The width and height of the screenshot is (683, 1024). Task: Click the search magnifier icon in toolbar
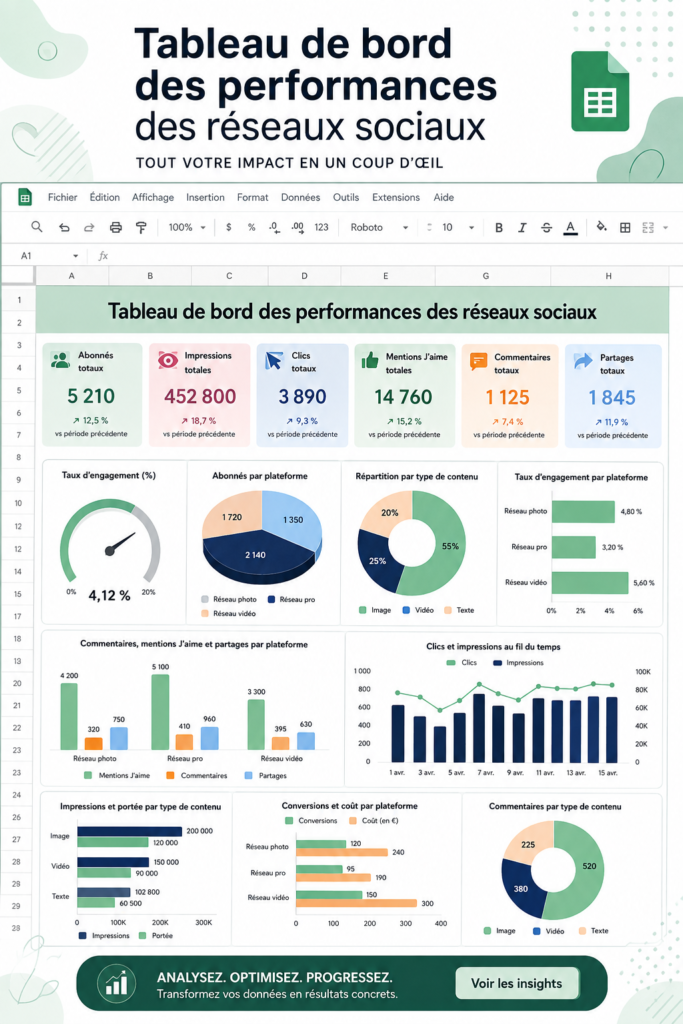click(x=37, y=227)
